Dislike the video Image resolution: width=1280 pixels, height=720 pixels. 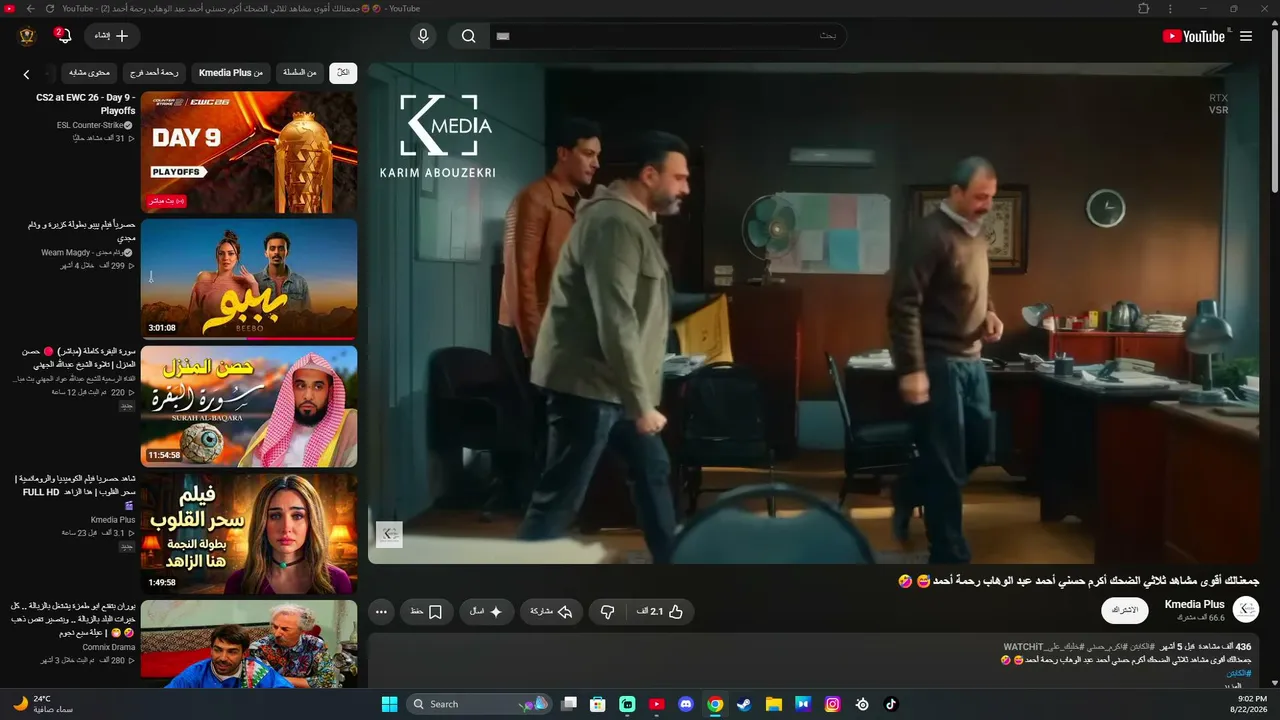tap(607, 611)
